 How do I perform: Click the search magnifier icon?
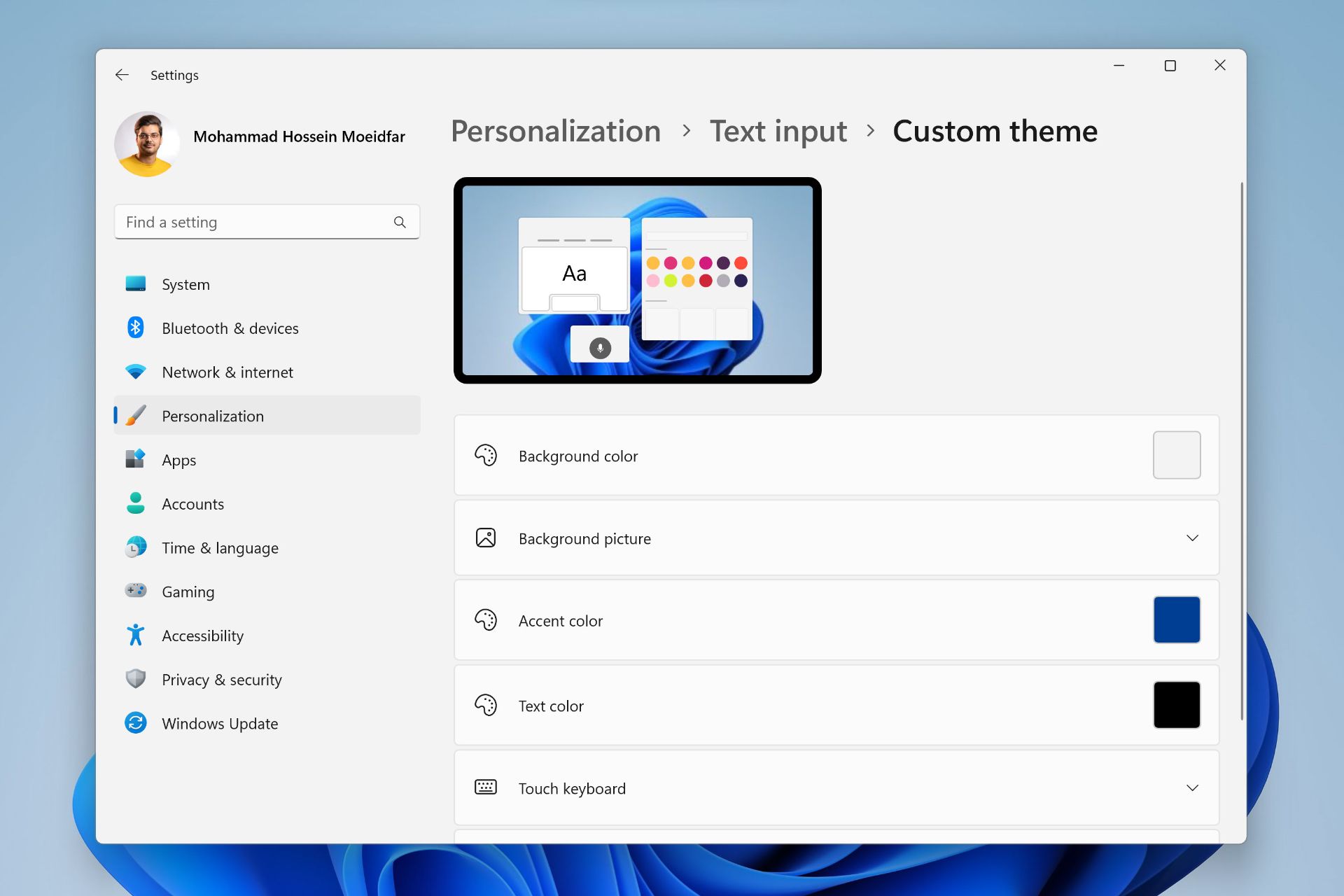(400, 222)
